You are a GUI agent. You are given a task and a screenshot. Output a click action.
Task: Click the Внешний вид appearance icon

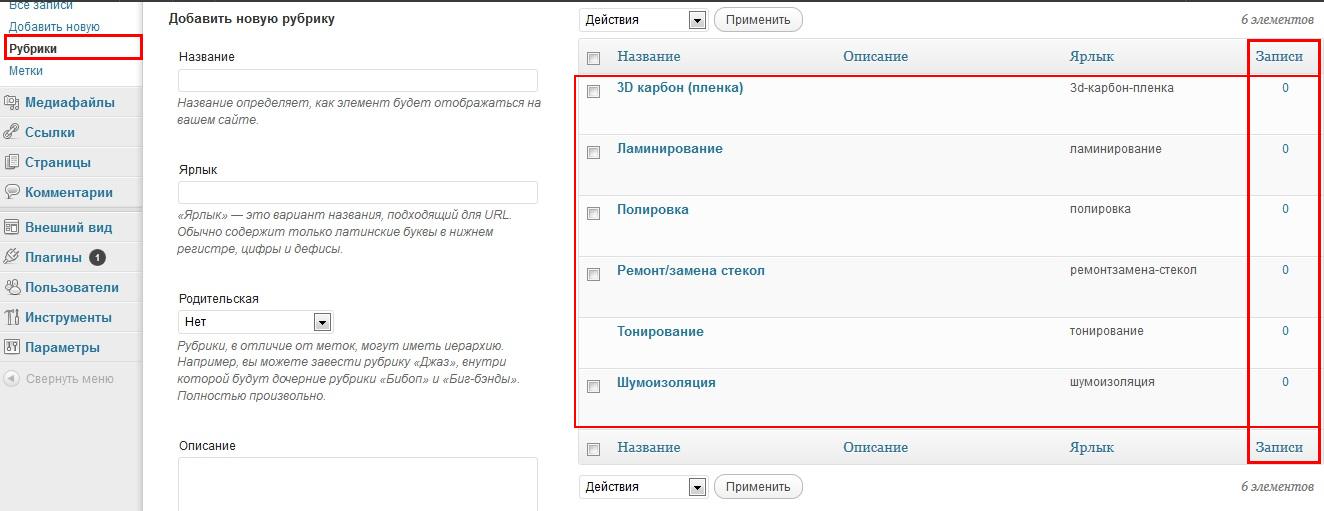12,227
